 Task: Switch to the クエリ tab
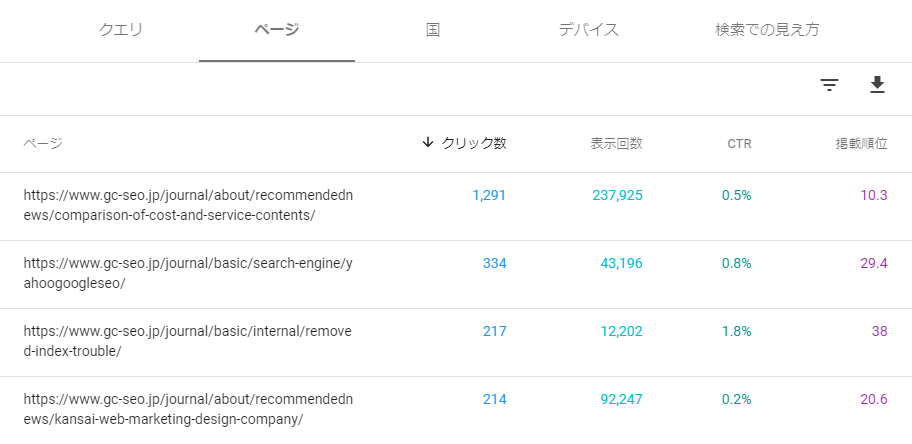[x=120, y=30]
